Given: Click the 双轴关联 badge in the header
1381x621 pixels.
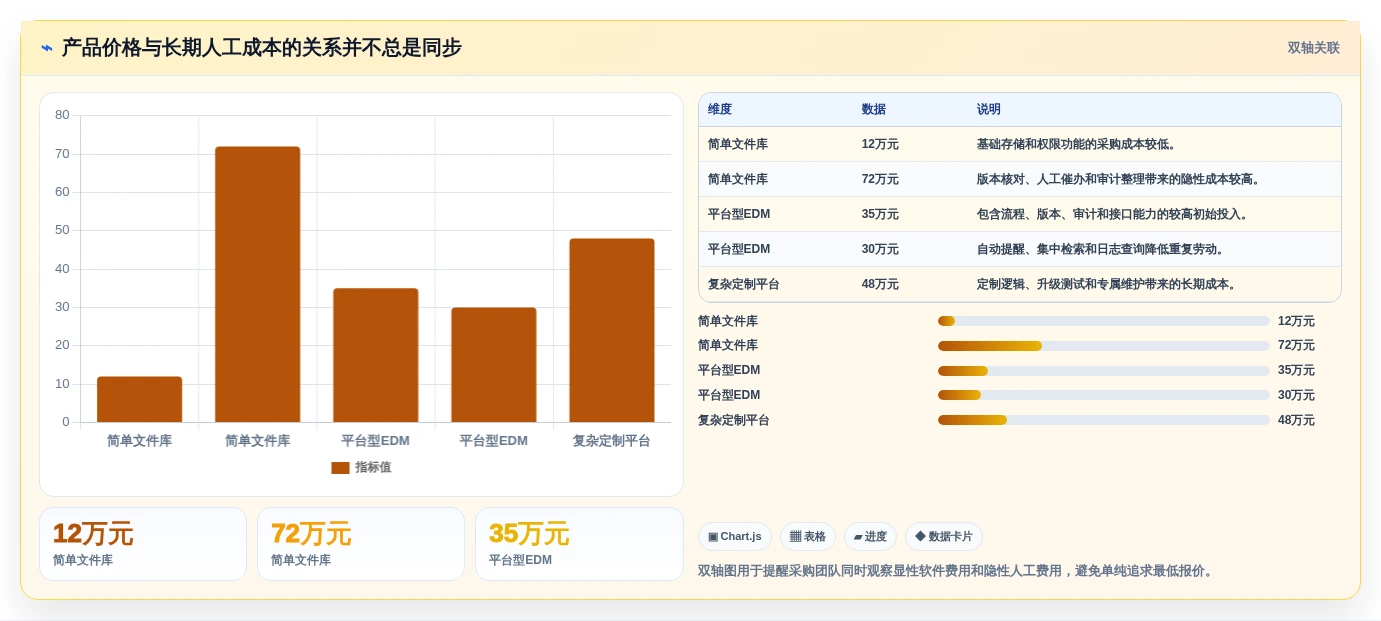Looking at the screenshot, I should point(1313,48).
